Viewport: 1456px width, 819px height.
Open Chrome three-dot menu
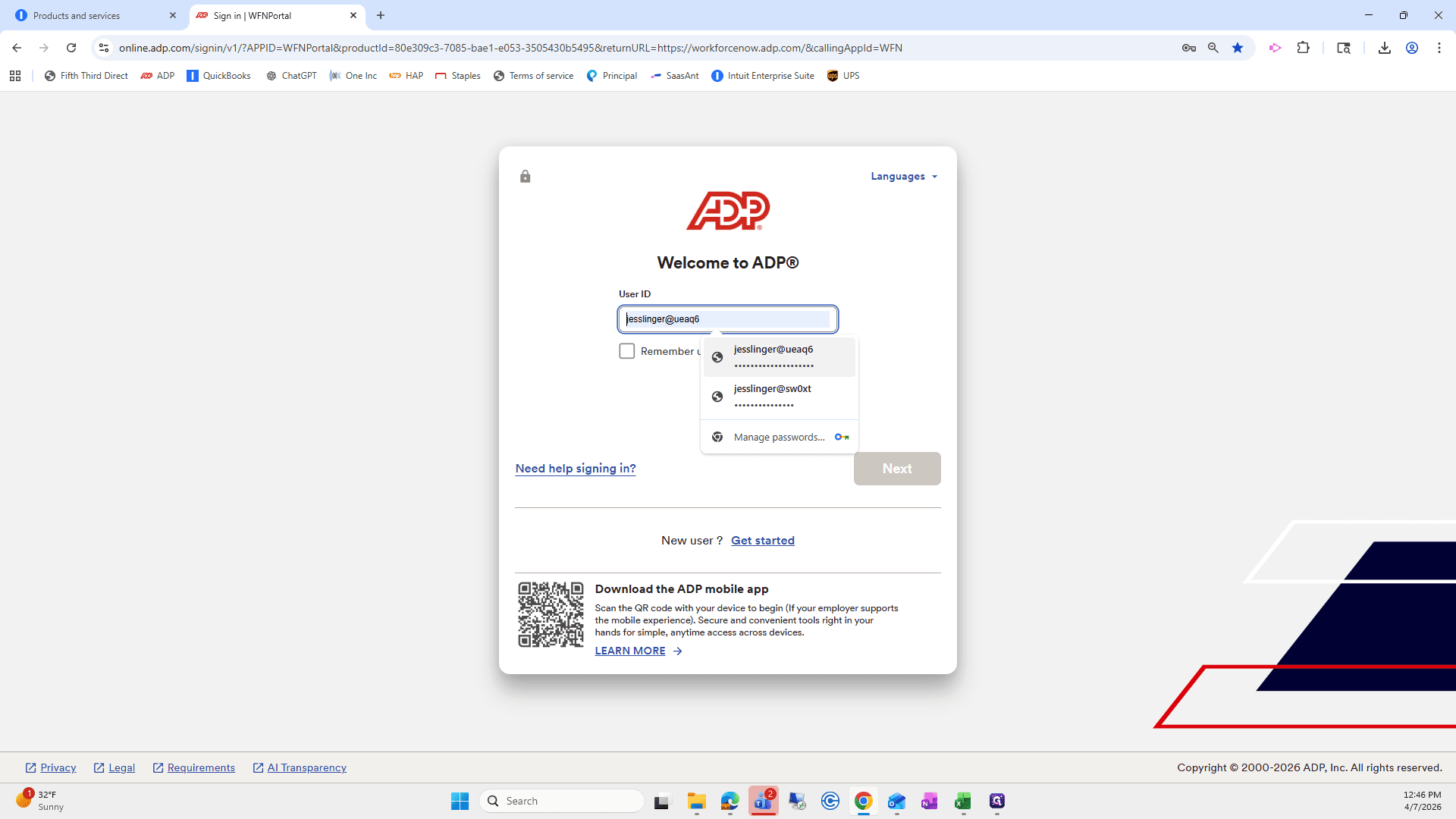point(1439,48)
